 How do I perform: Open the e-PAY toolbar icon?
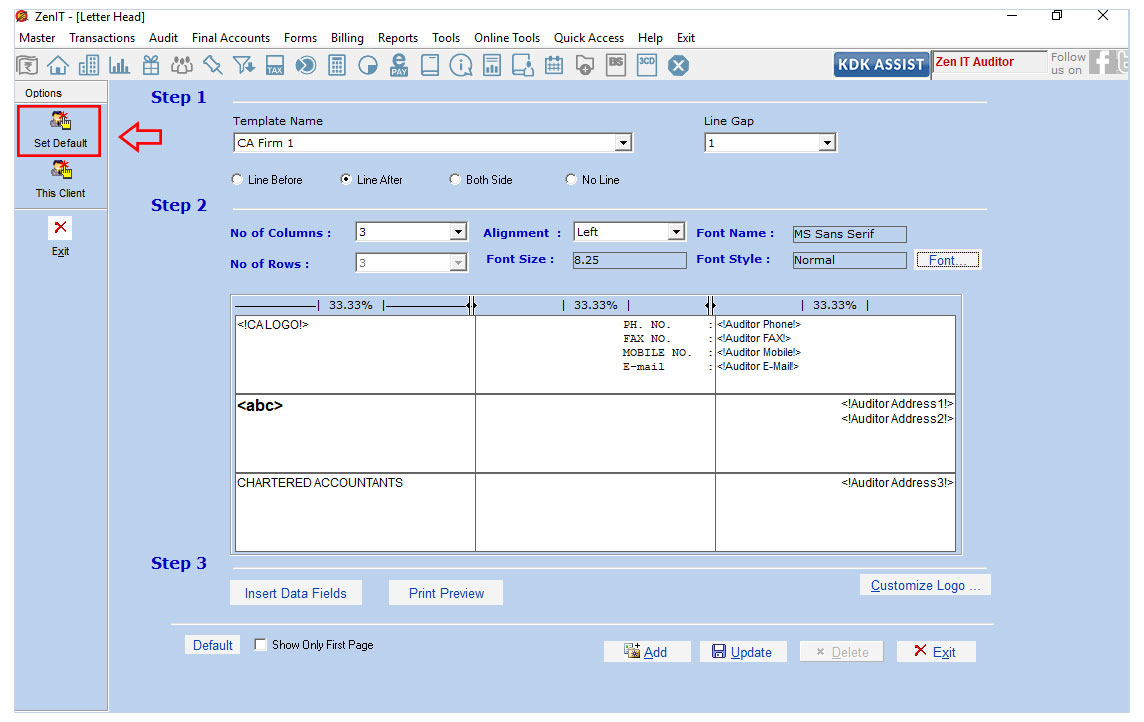pos(399,65)
